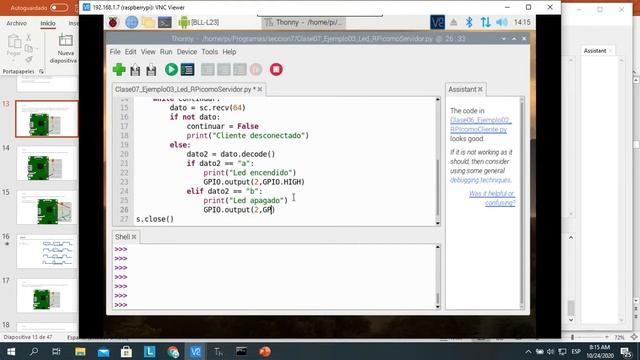Click the Debug current script icon
This screenshot has height=360, width=640.
(x=187, y=69)
